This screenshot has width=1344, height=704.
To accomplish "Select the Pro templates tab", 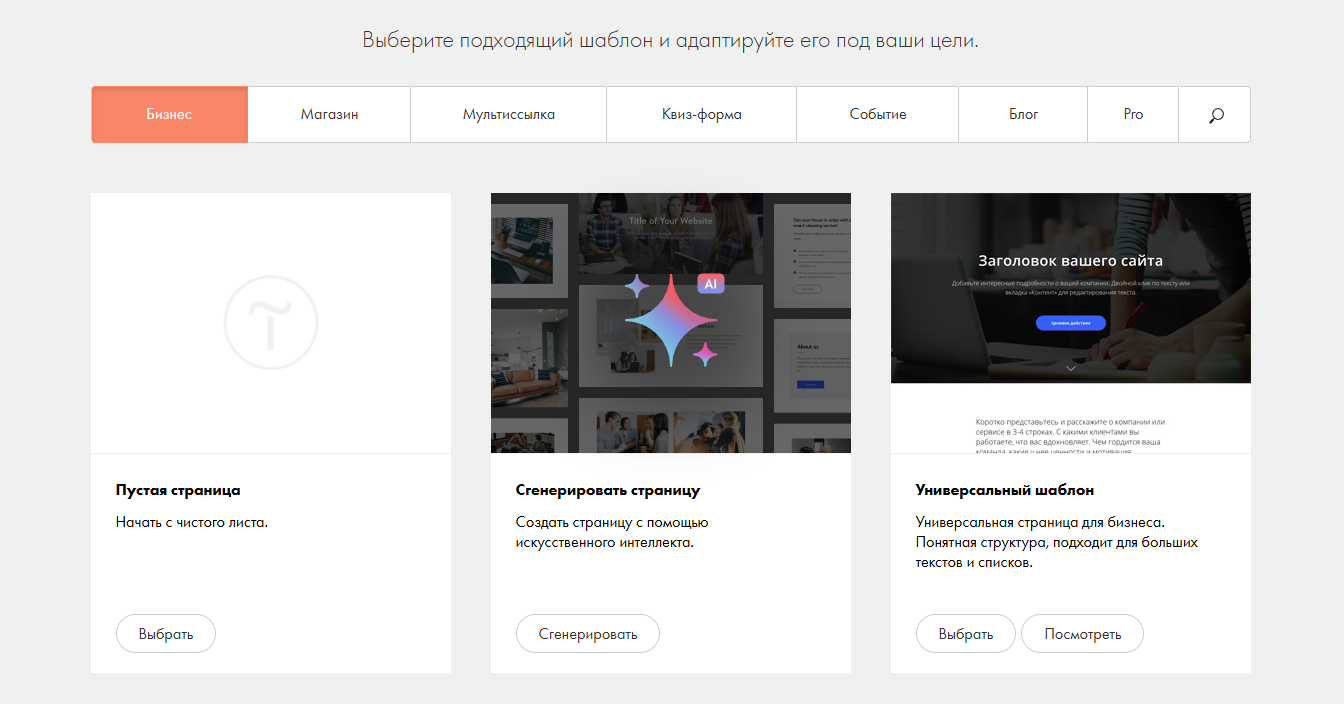I will click(x=1132, y=115).
